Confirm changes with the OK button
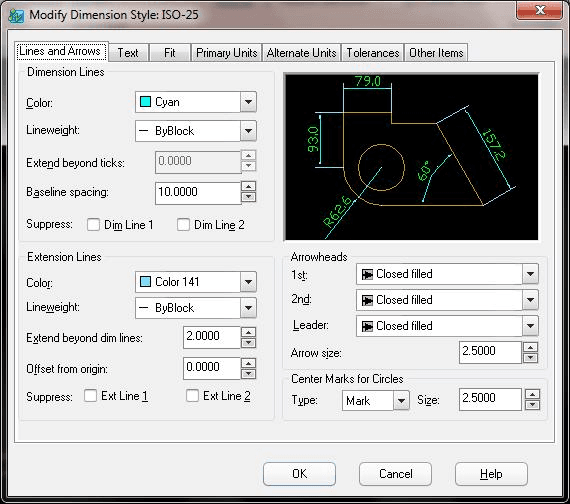 click(300, 474)
